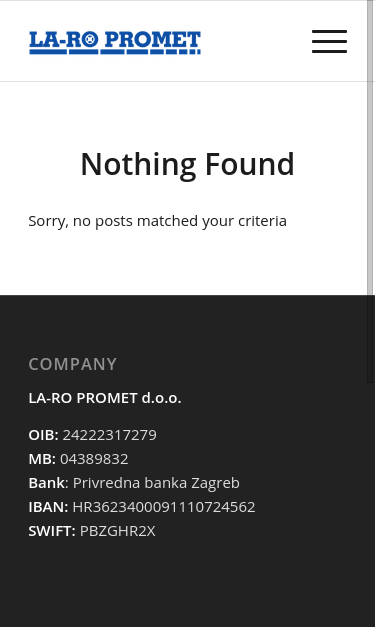Image resolution: width=375 pixels, height=627 pixels.
Task: Click the COMPANY footer heading
Action: coord(73,364)
